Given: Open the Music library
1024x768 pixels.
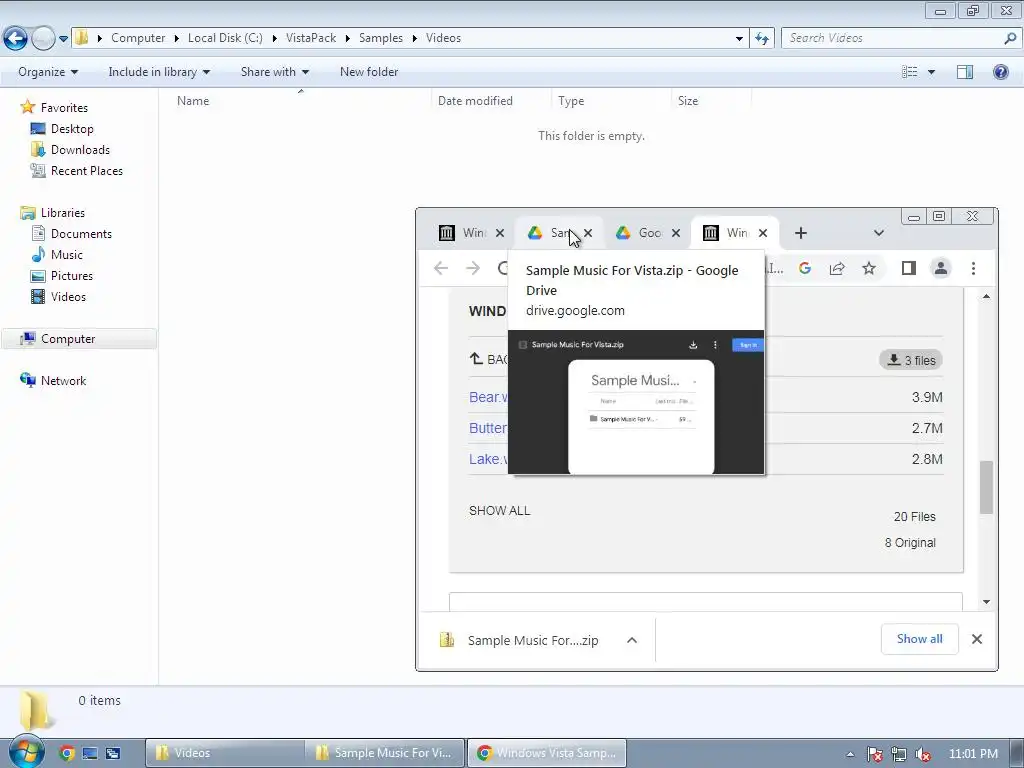Looking at the screenshot, I should click(x=67, y=255).
